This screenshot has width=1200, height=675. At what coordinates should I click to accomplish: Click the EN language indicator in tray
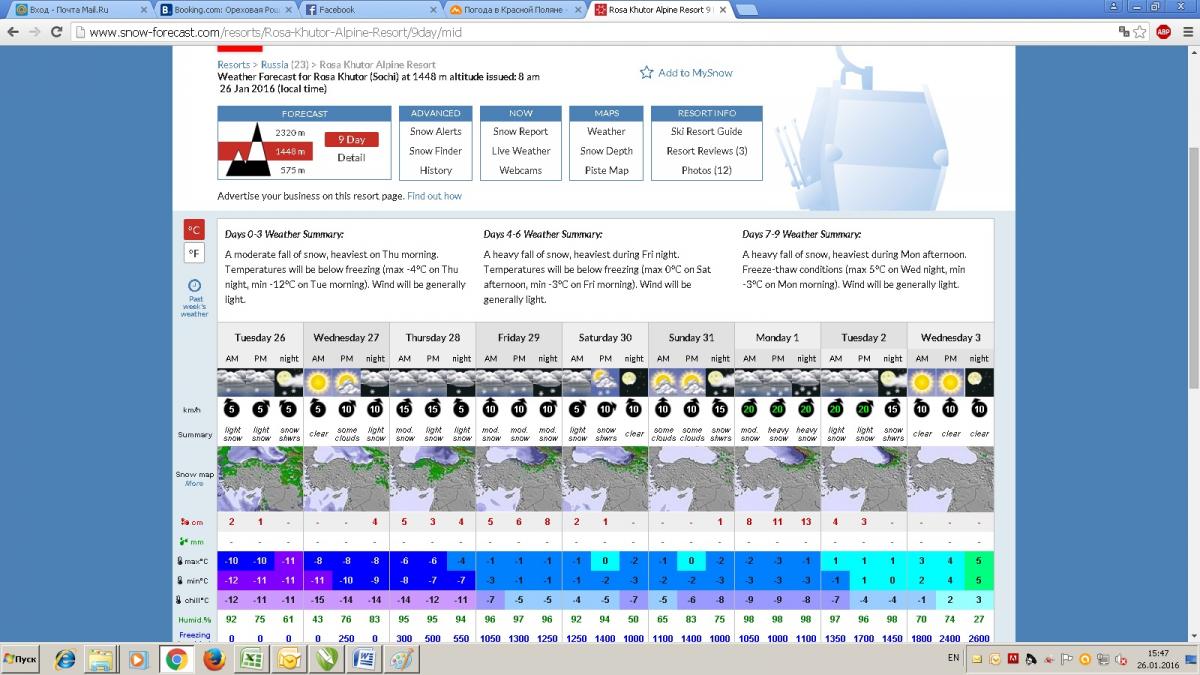[x=953, y=660]
